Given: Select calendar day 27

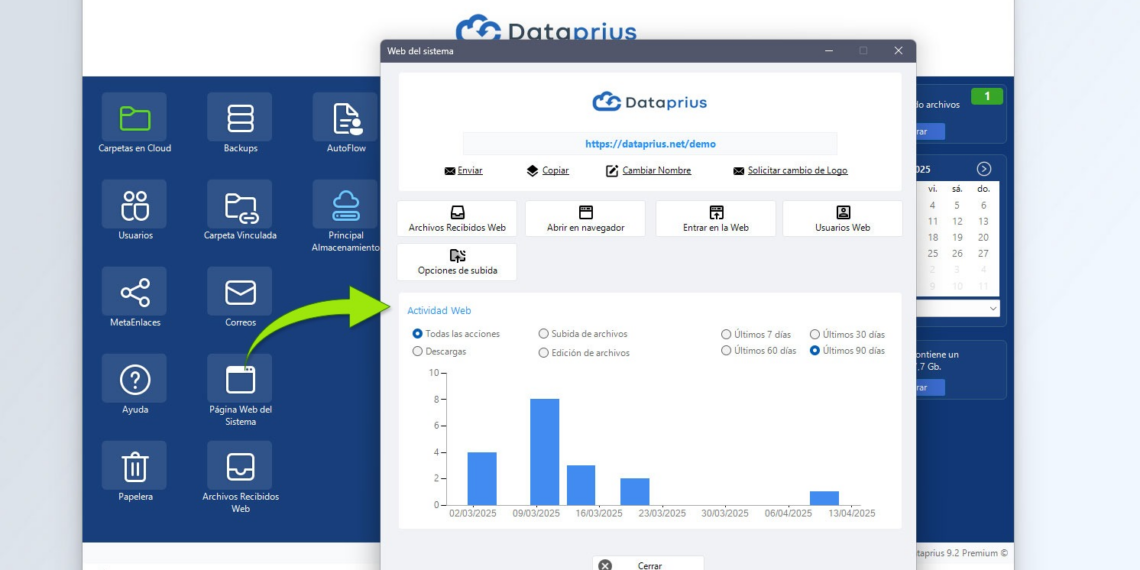Looking at the screenshot, I should pos(983,254).
